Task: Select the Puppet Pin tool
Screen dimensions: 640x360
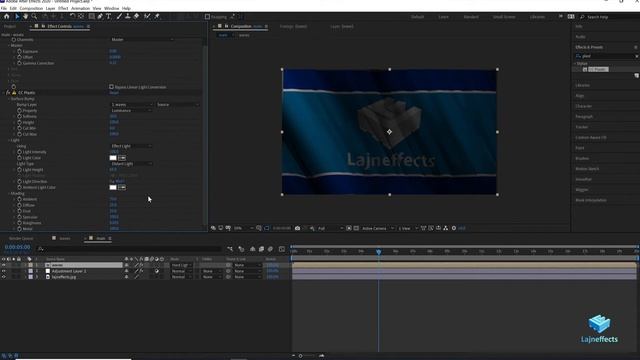Action: [x=157, y=16]
